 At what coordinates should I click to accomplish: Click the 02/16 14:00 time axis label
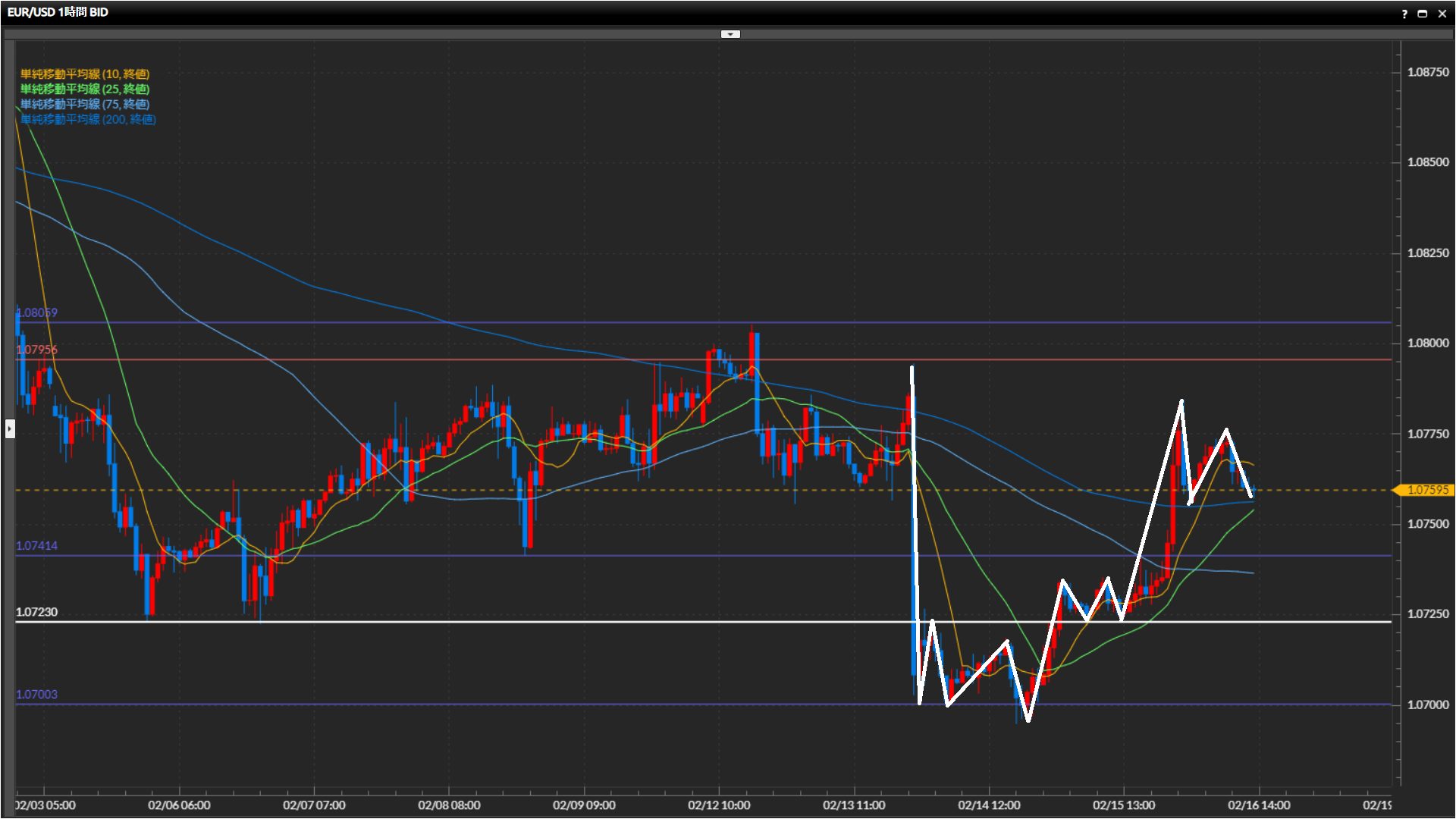1258,805
